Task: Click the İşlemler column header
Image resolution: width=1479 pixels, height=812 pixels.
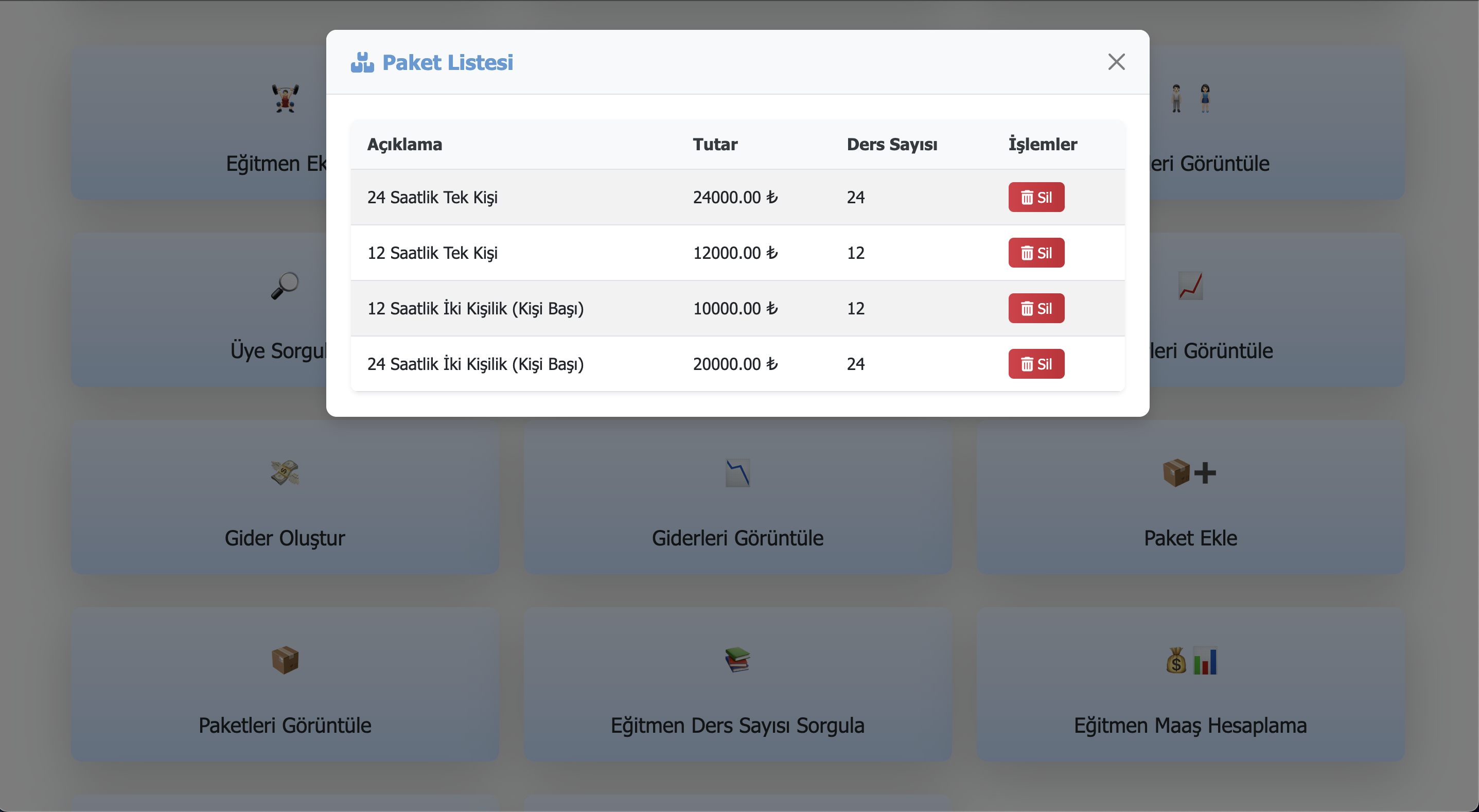Action: [1043, 144]
